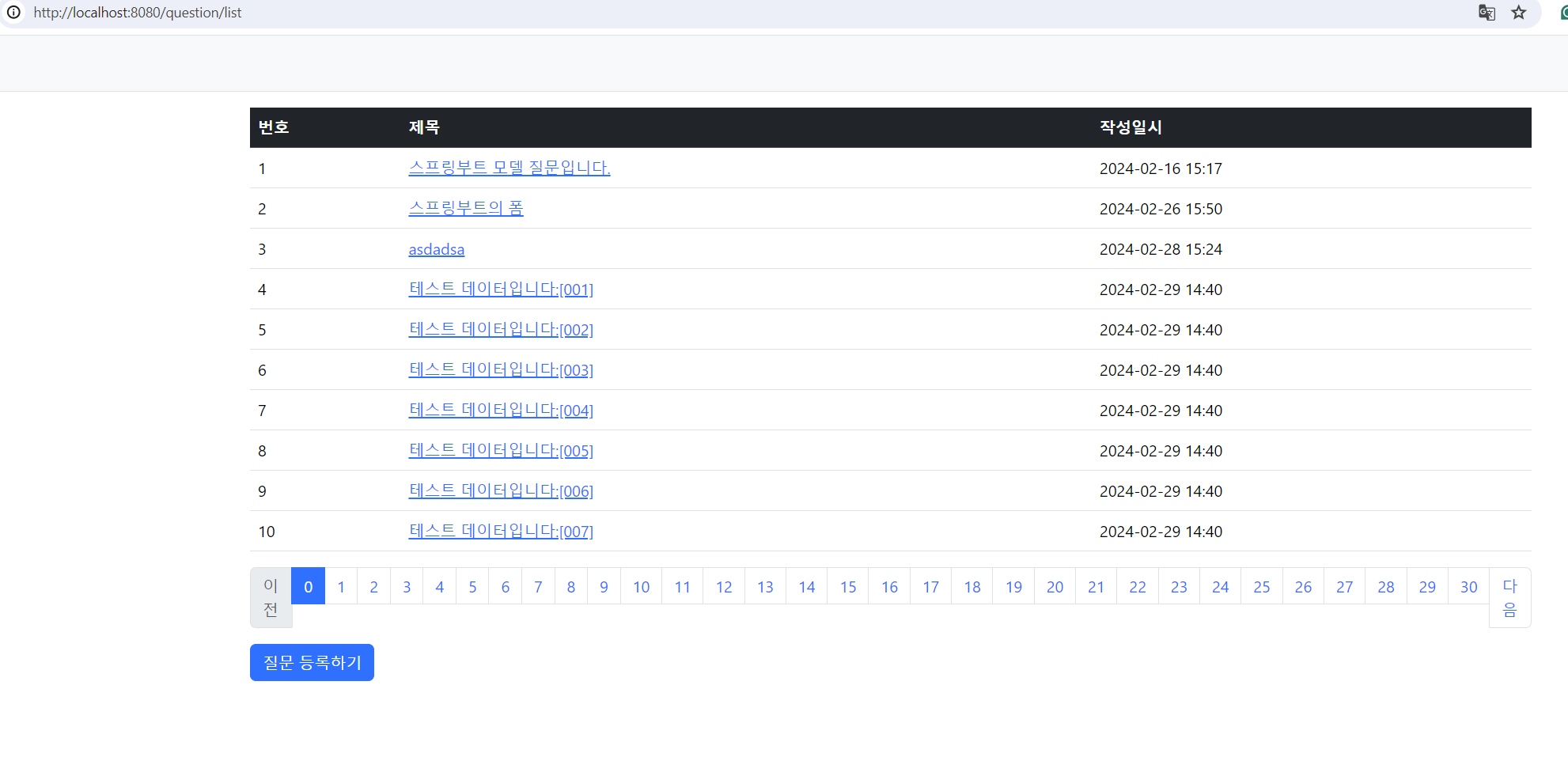Go to previous page with 이전
Screen dimensions: 1568x776
click(271, 597)
